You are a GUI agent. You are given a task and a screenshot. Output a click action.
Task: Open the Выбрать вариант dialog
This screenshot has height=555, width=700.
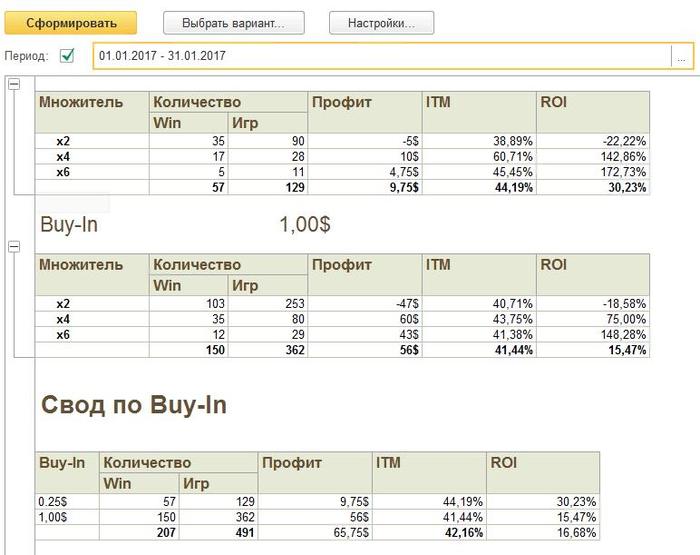click(232, 23)
